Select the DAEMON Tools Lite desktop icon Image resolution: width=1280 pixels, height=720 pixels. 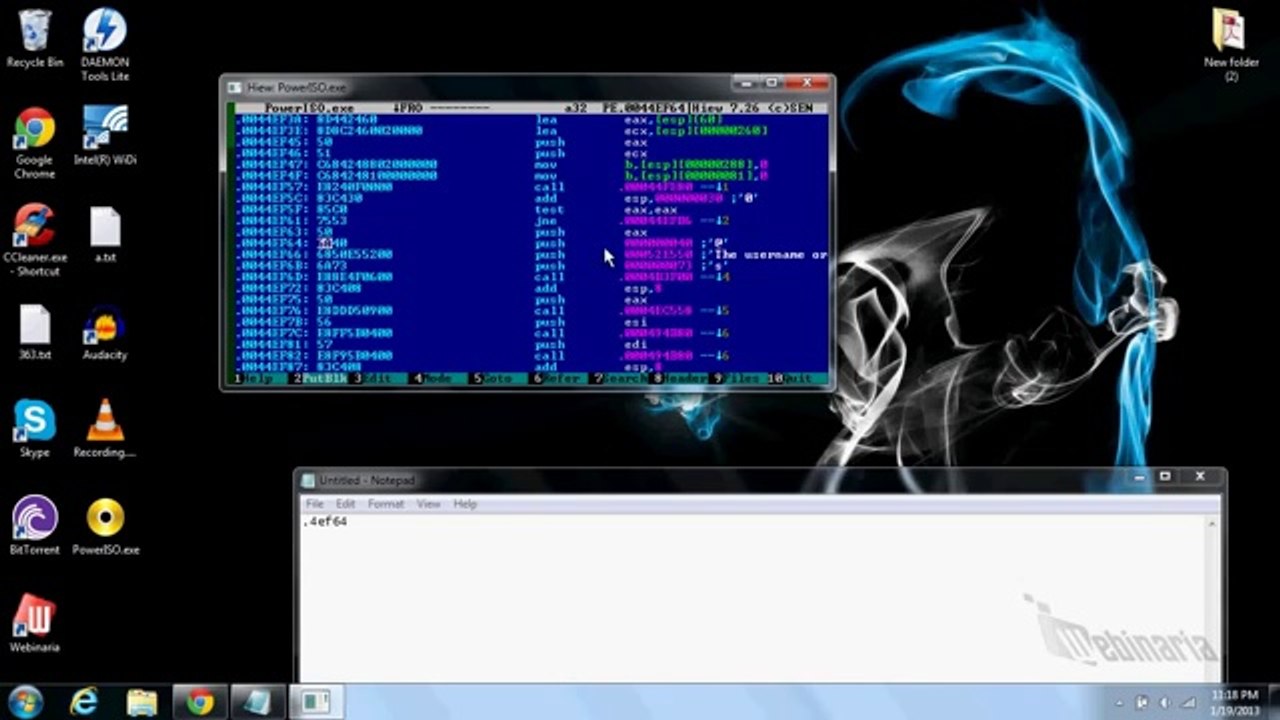[x=105, y=45]
